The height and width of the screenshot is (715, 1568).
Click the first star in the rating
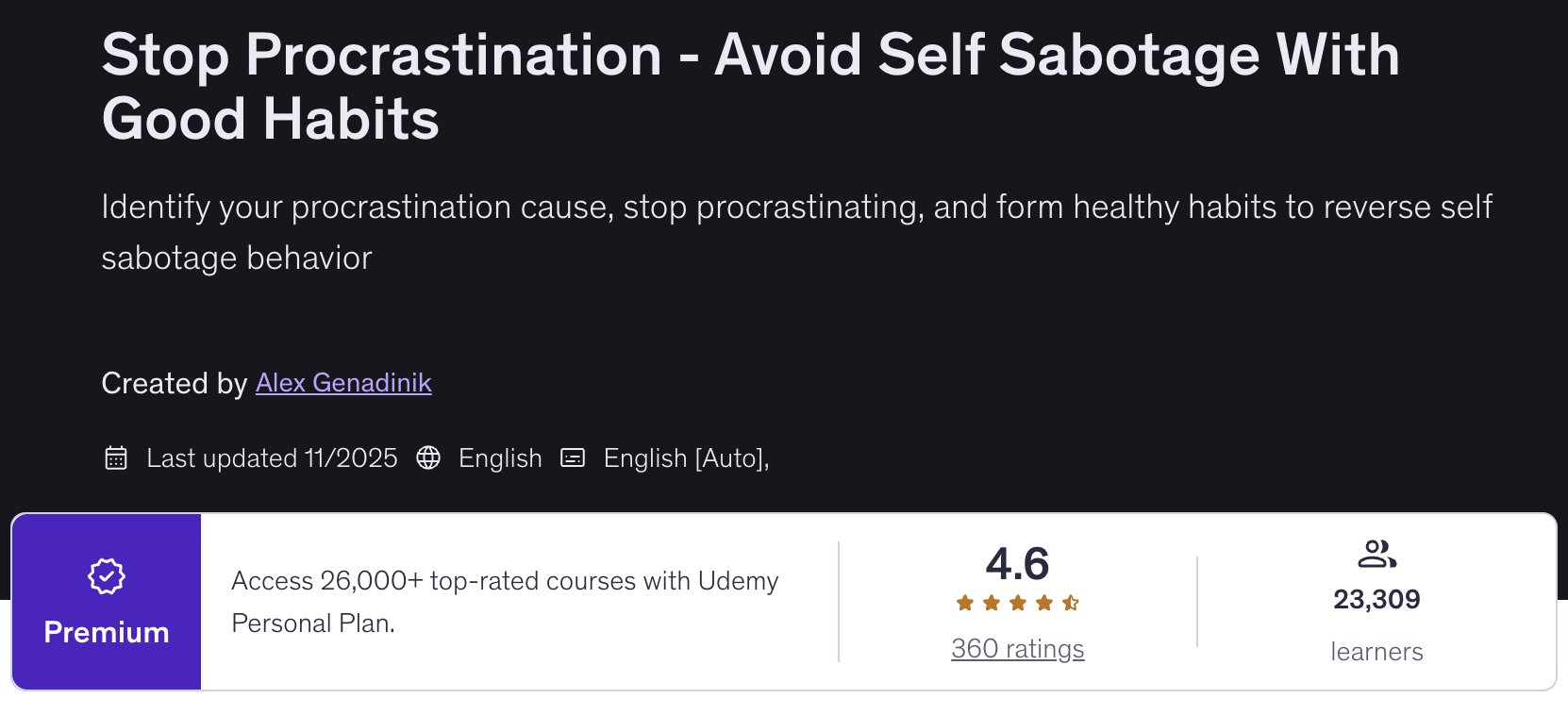coord(965,603)
